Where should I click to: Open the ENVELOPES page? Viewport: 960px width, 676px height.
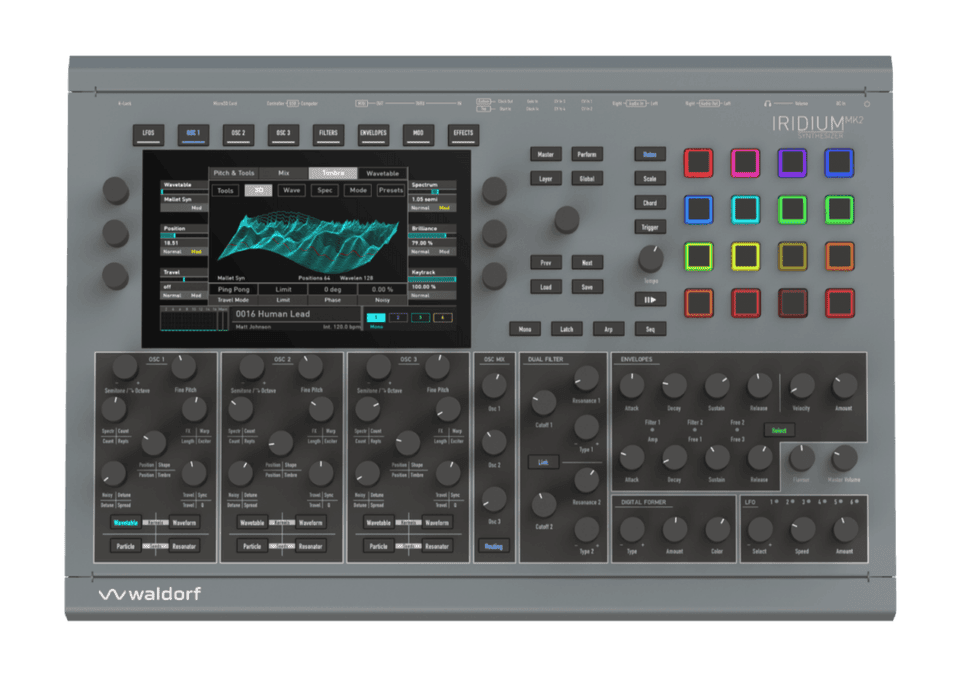(373, 134)
